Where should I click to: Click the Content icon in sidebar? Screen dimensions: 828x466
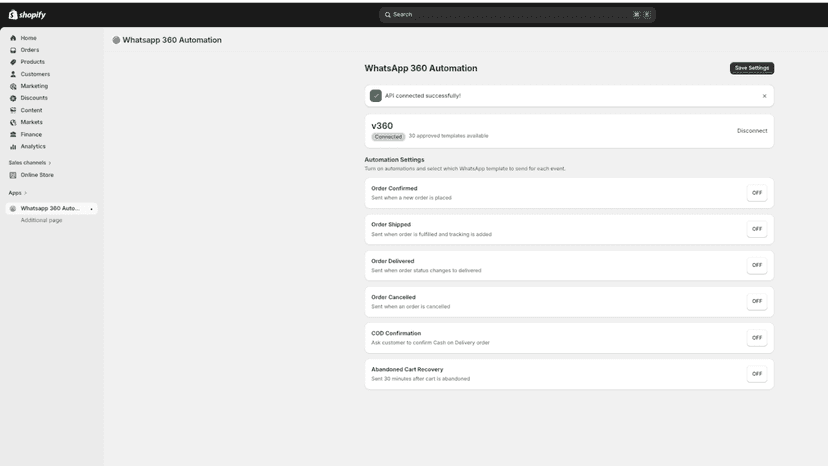(x=13, y=110)
